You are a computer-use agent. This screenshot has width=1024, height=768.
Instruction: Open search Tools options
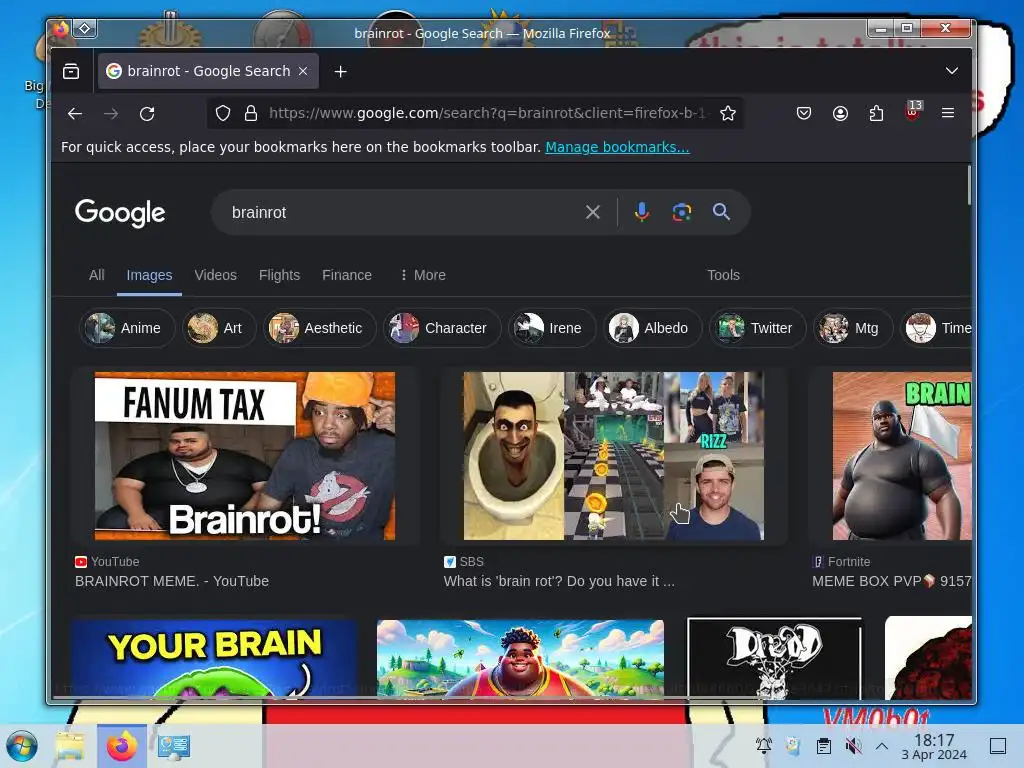[x=724, y=275]
